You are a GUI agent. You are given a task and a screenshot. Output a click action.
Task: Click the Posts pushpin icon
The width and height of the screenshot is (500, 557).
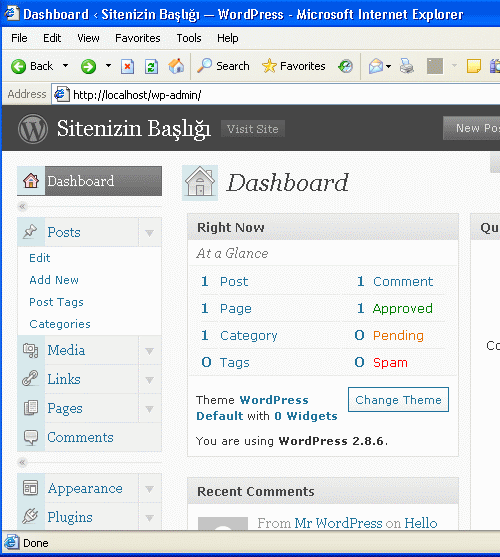30,232
